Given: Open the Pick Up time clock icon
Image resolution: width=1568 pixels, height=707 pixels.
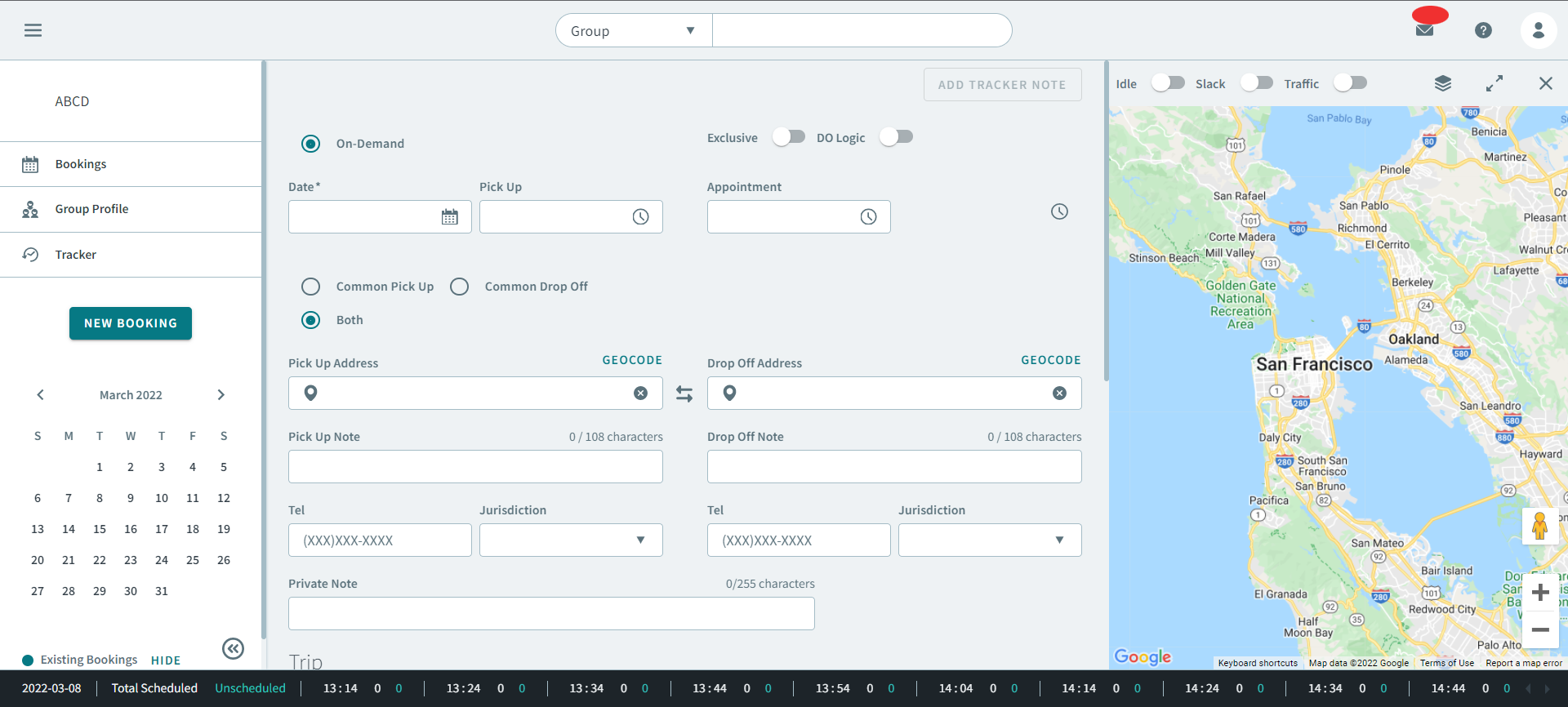Looking at the screenshot, I should click(x=641, y=217).
